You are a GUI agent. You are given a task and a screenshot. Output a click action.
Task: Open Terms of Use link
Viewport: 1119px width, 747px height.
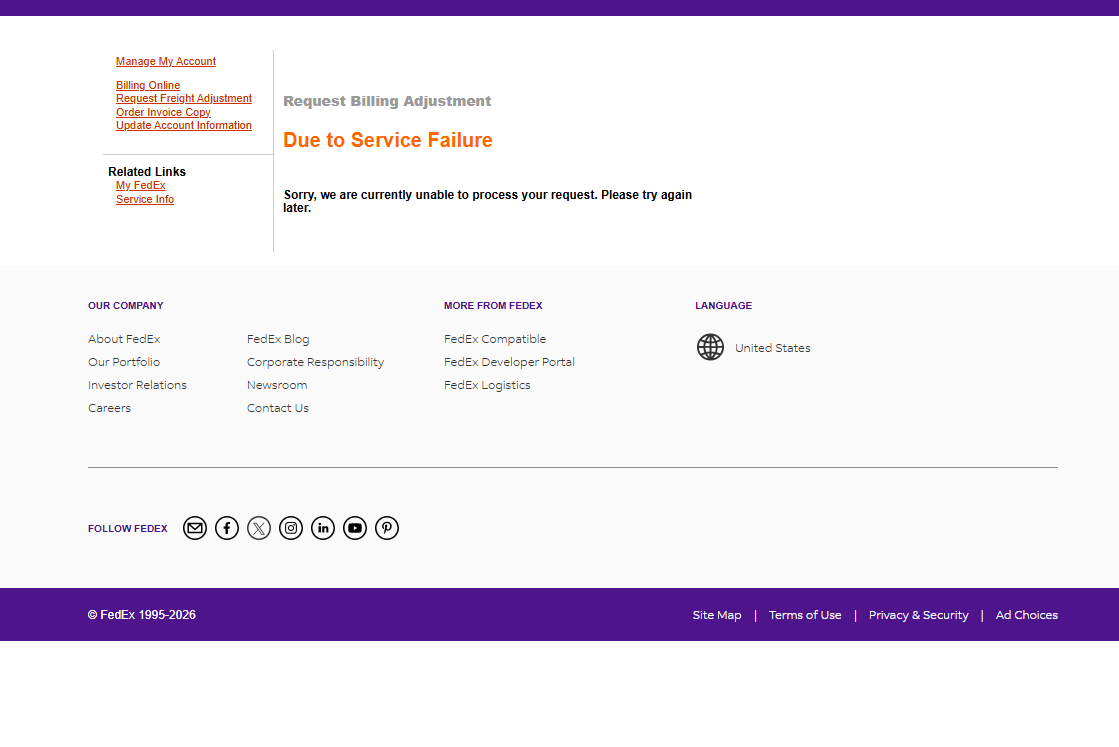coord(805,615)
